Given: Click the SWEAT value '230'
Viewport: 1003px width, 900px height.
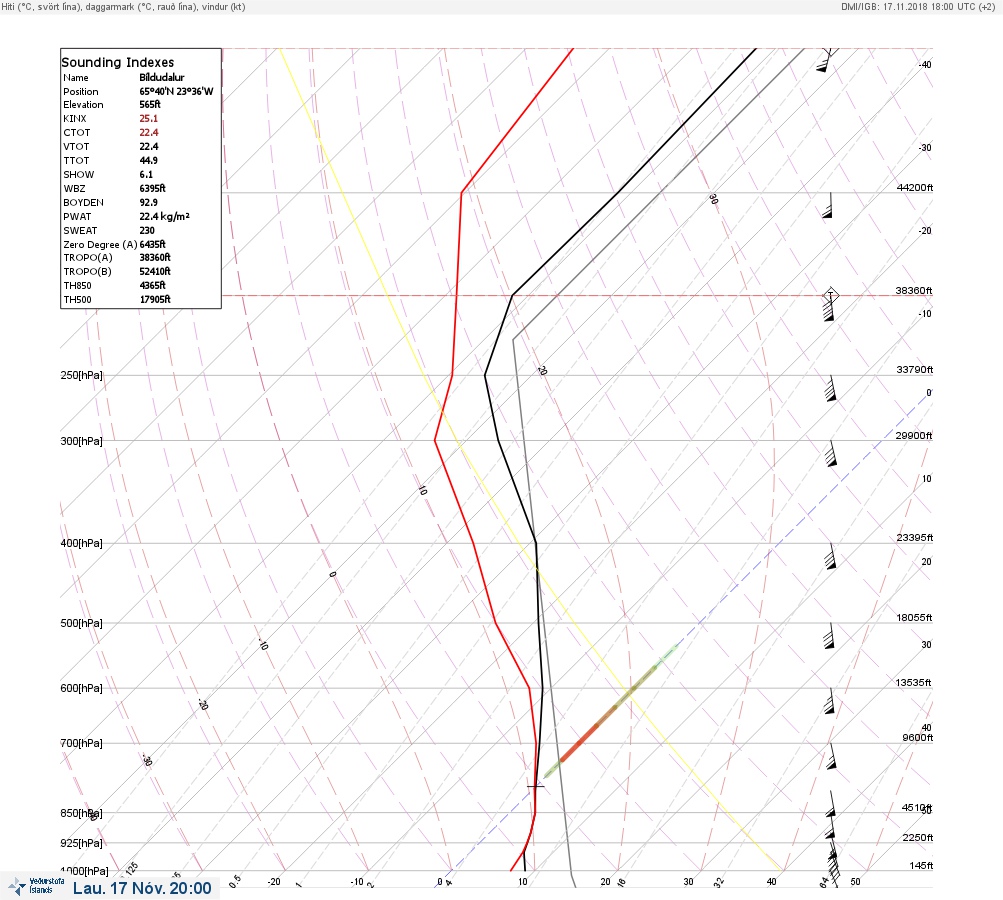Looking at the screenshot, I should (147, 230).
